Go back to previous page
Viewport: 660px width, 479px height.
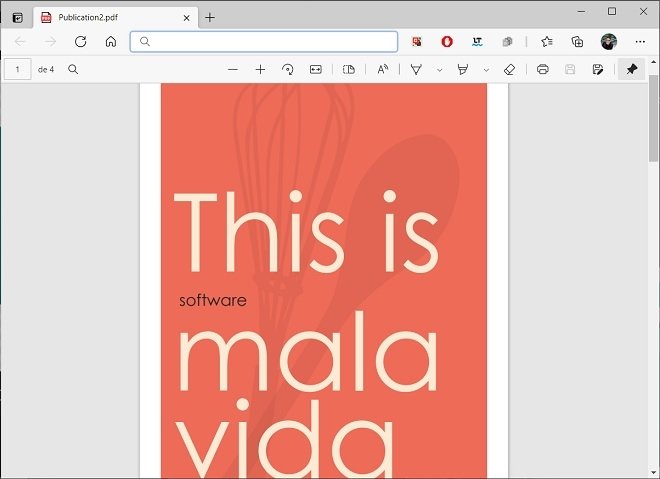(20, 42)
